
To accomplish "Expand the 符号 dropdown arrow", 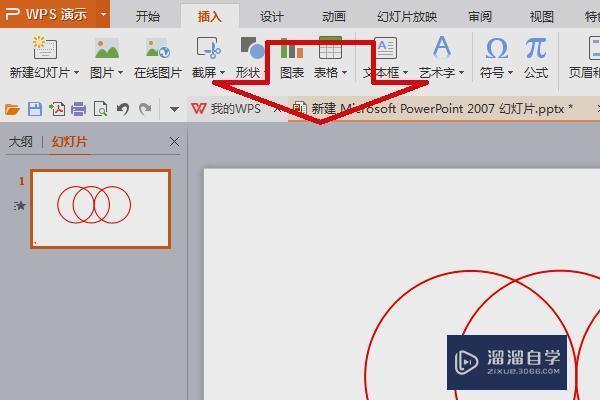I will [x=510, y=72].
